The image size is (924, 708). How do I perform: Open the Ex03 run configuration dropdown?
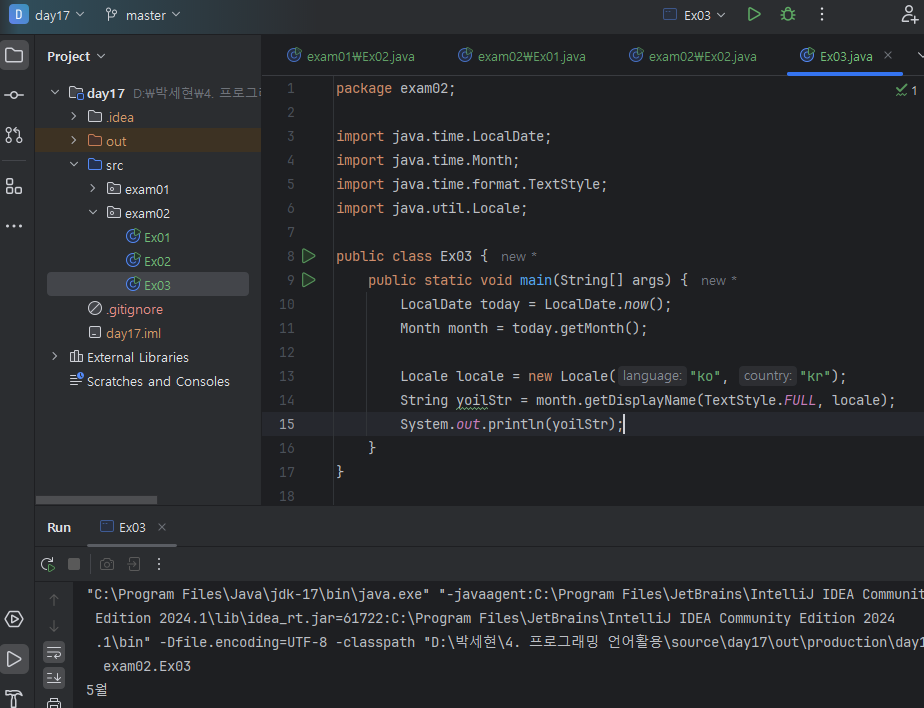[695, 15]
